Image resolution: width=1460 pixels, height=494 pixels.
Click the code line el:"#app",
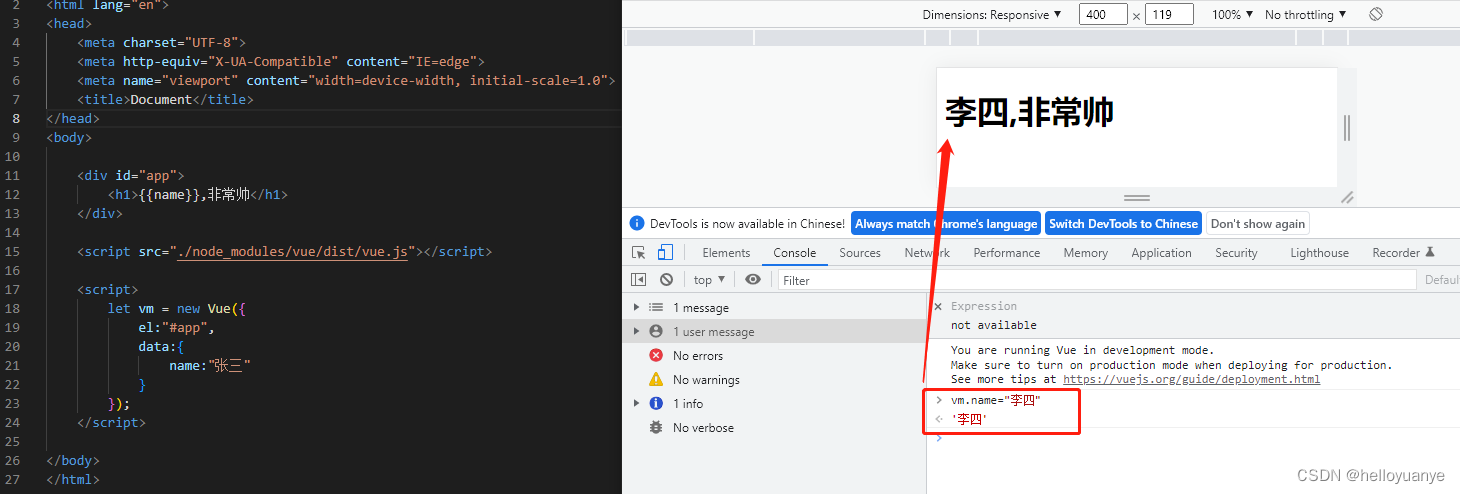177,328
